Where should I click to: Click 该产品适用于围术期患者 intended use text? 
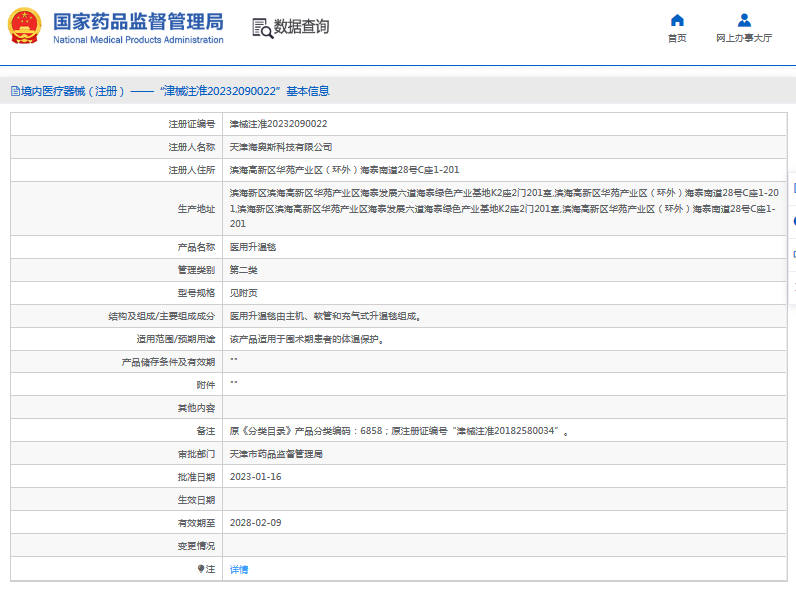pos(306,339)
